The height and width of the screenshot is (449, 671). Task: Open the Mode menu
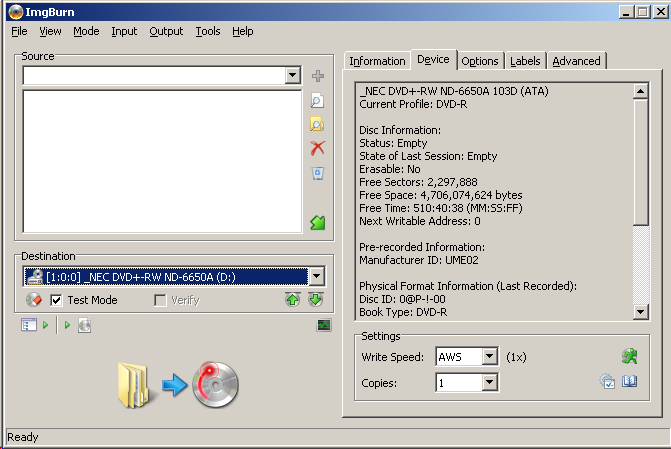pyautogui.click(x=86, y=31)
